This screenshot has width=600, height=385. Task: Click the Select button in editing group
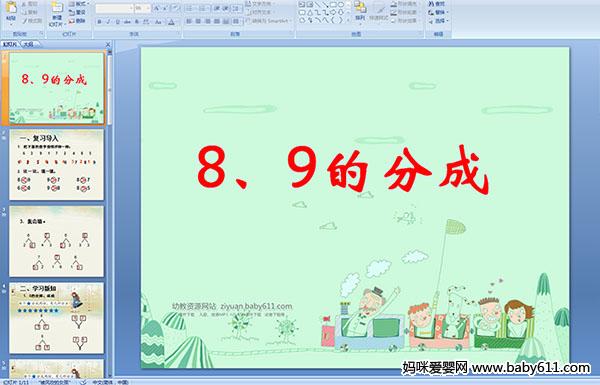(x=439, y=21)
